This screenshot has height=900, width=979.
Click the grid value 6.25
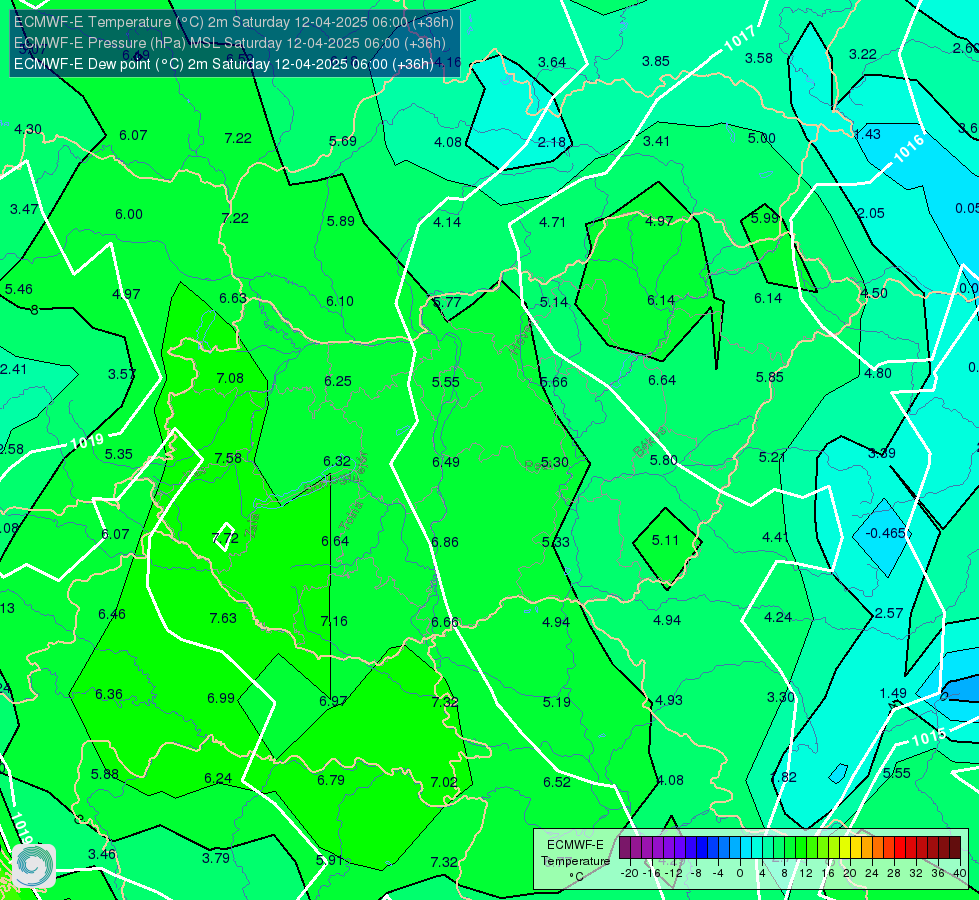(x=338, y=381)
